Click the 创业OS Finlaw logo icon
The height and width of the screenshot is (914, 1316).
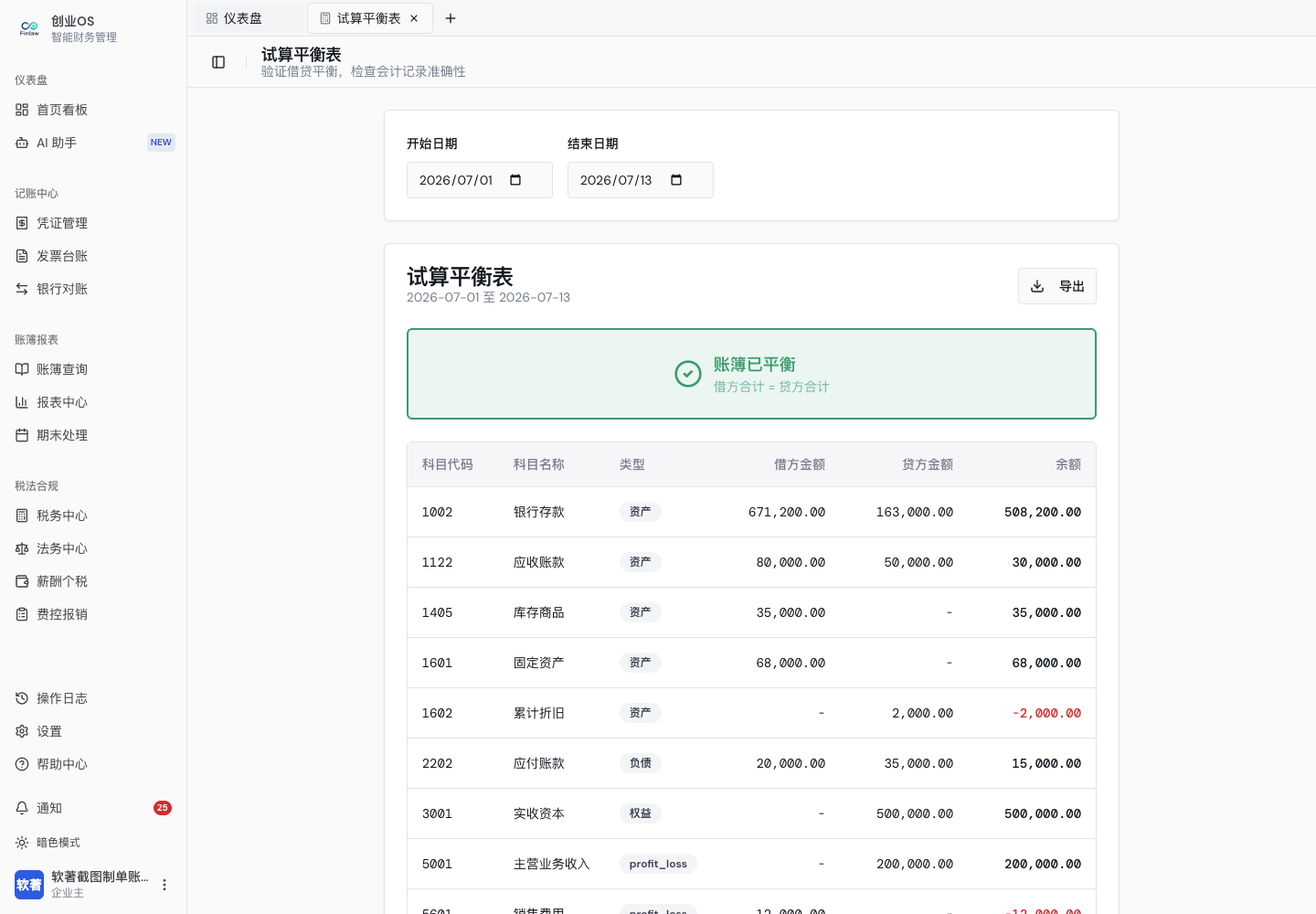29,28
